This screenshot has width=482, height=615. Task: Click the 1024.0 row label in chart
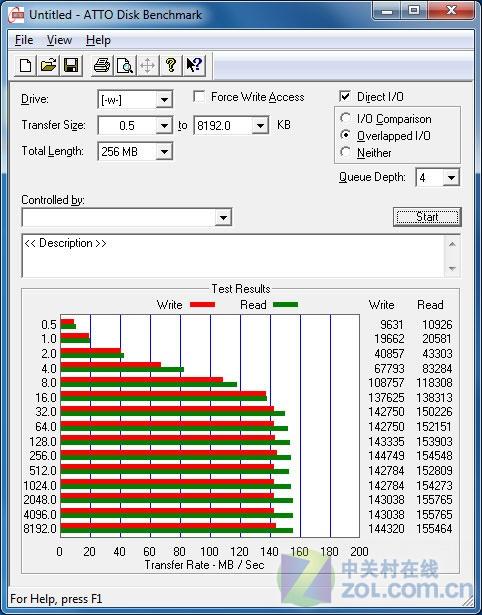click(40, 486)
